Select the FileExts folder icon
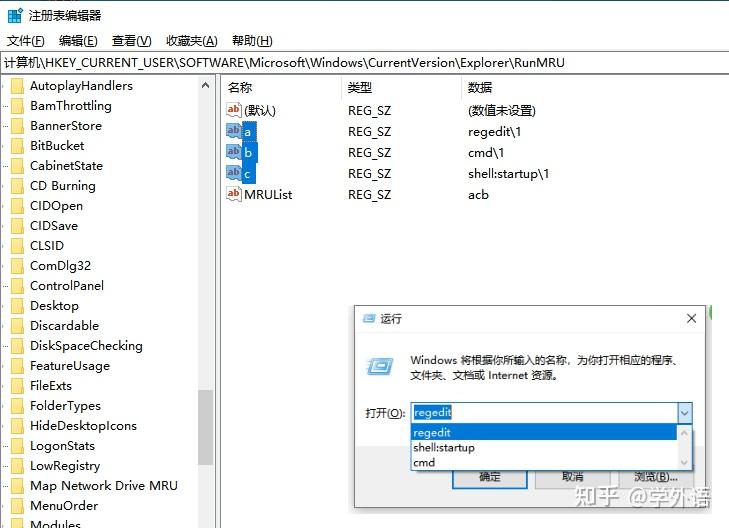The height and width of the screenshot is (528, 729). [17, 386]
